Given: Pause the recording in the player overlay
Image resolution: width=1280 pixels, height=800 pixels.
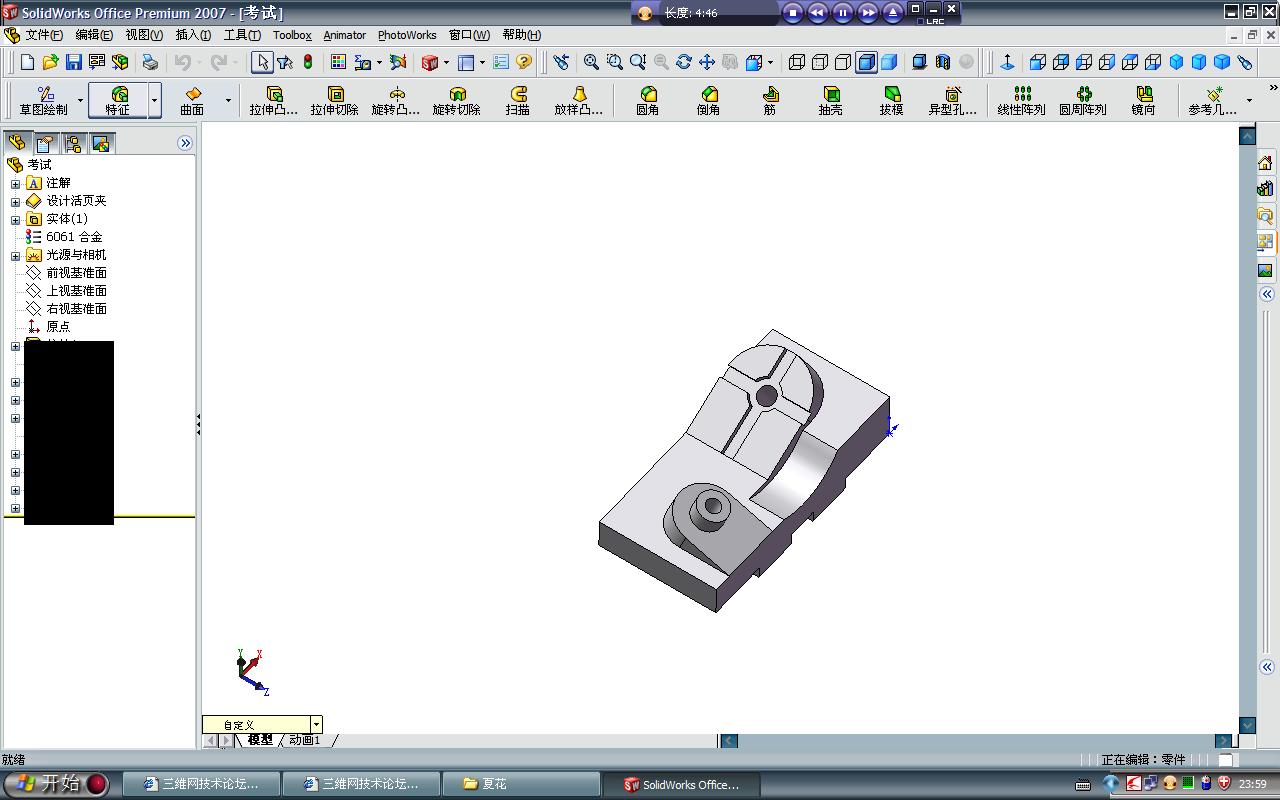Looking at the screenshot, I should (842, 13).
